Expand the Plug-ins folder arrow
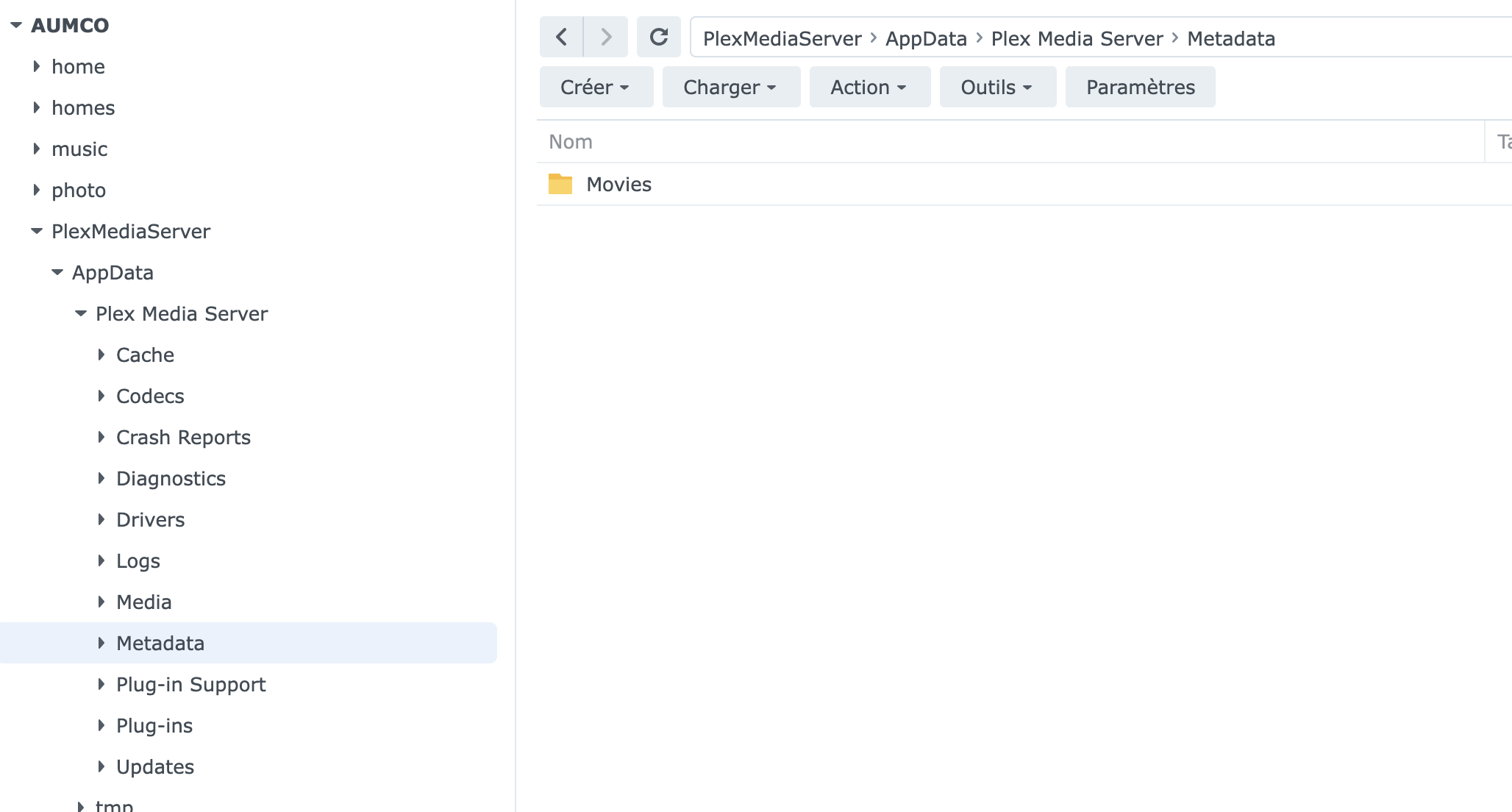The height and width of the screenshot is (812, 1512). click(x=101, y=725)
